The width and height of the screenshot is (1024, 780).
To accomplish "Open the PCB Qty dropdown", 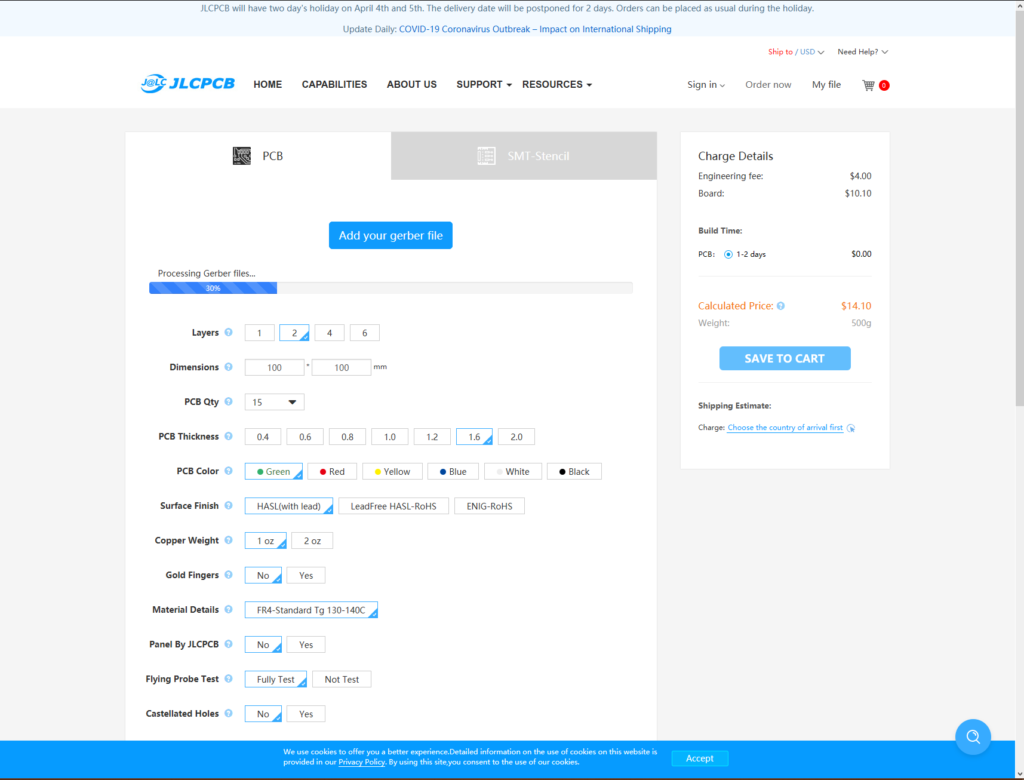I will 274,402.
